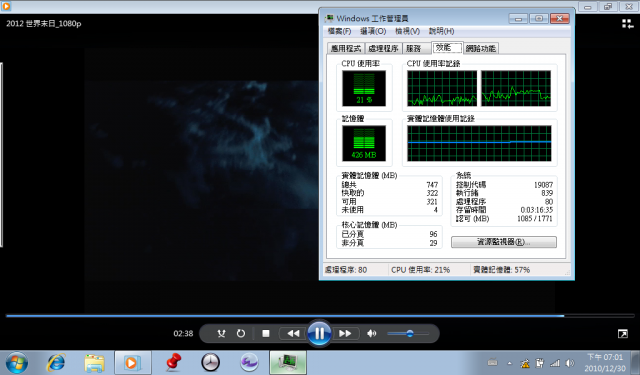Viewport: 640px width, 375px height.
Task: Stop the video playback
Action: [266, 333]
